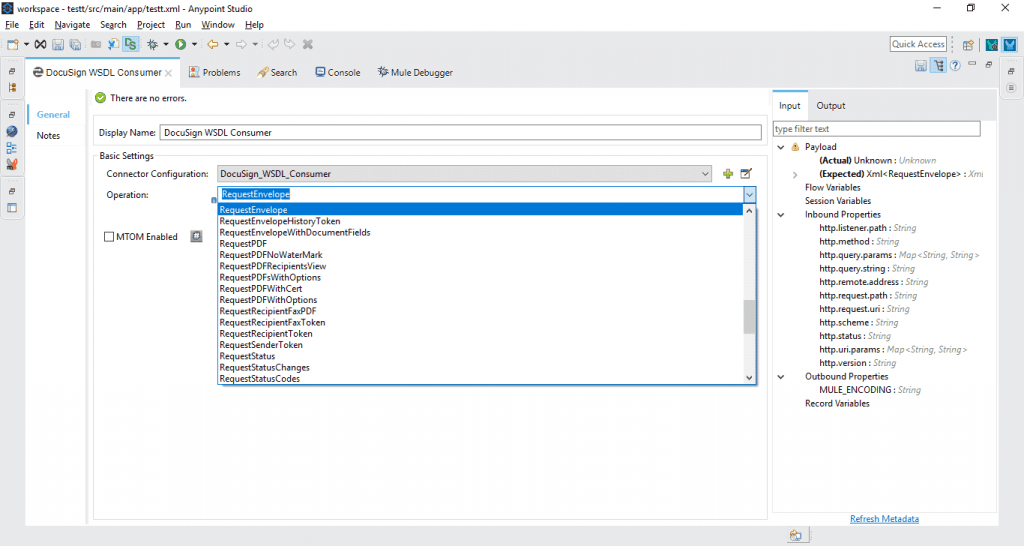Click the globe icon in left sidebar

click(12, 131)
